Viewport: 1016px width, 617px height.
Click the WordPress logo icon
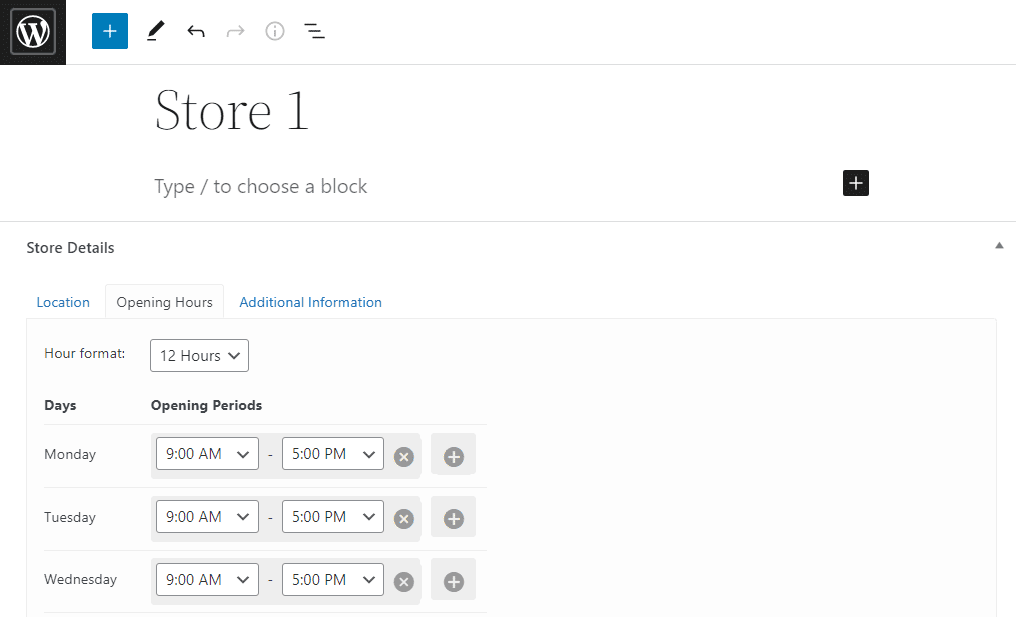32,31
